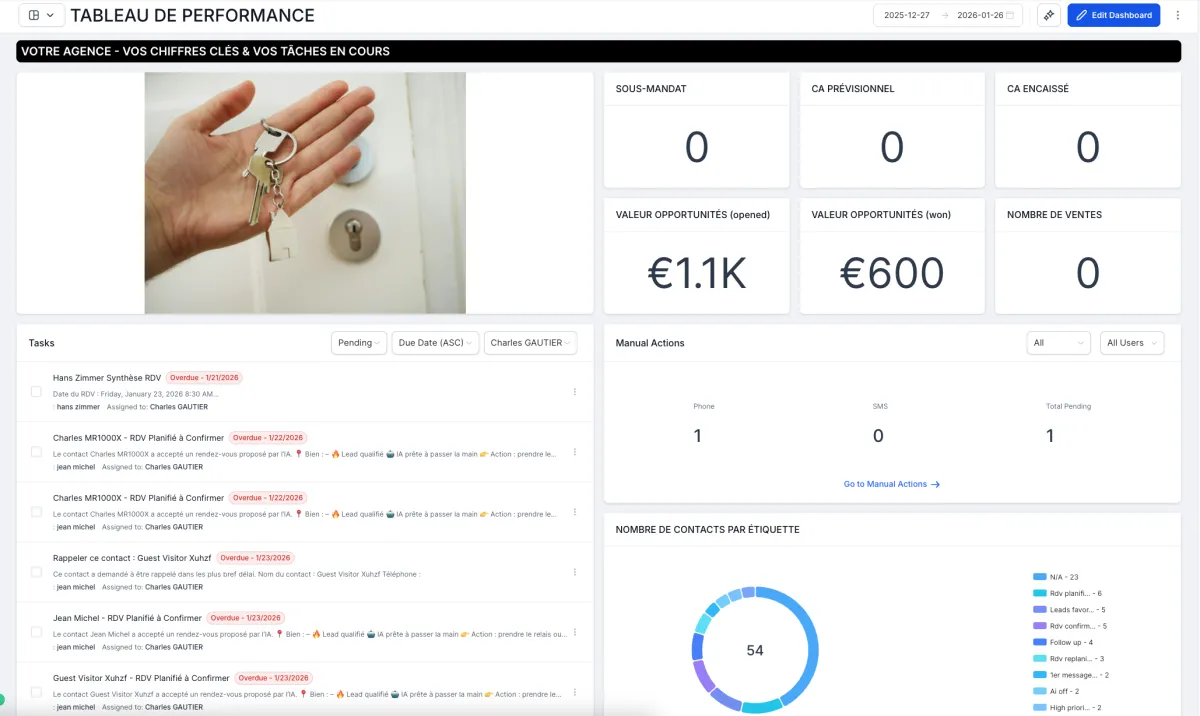1200x716 pixels.
Task: Click the SMS count in Manual Actions
Action: point(878,436)
